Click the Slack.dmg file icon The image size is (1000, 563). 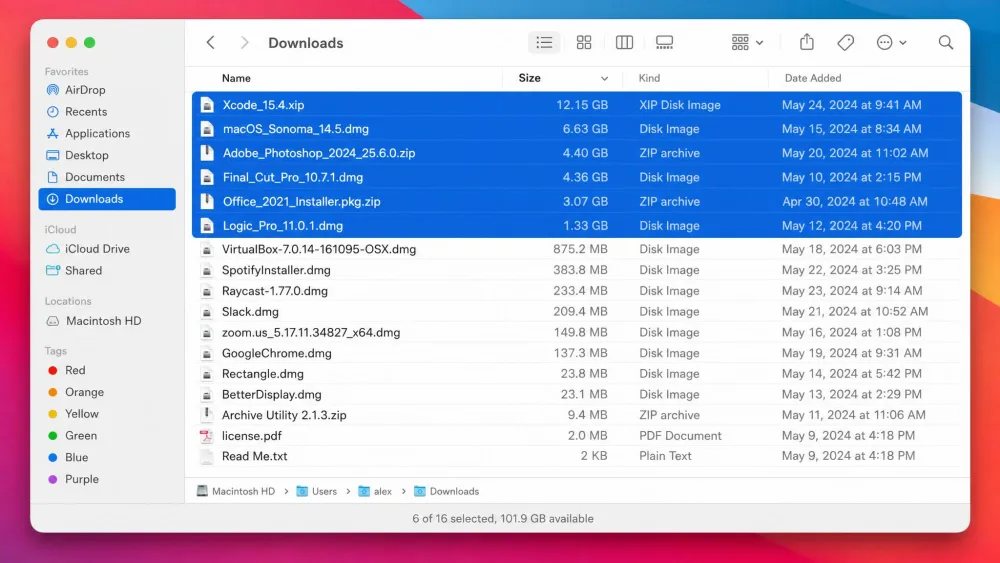(x=207, y=312)
